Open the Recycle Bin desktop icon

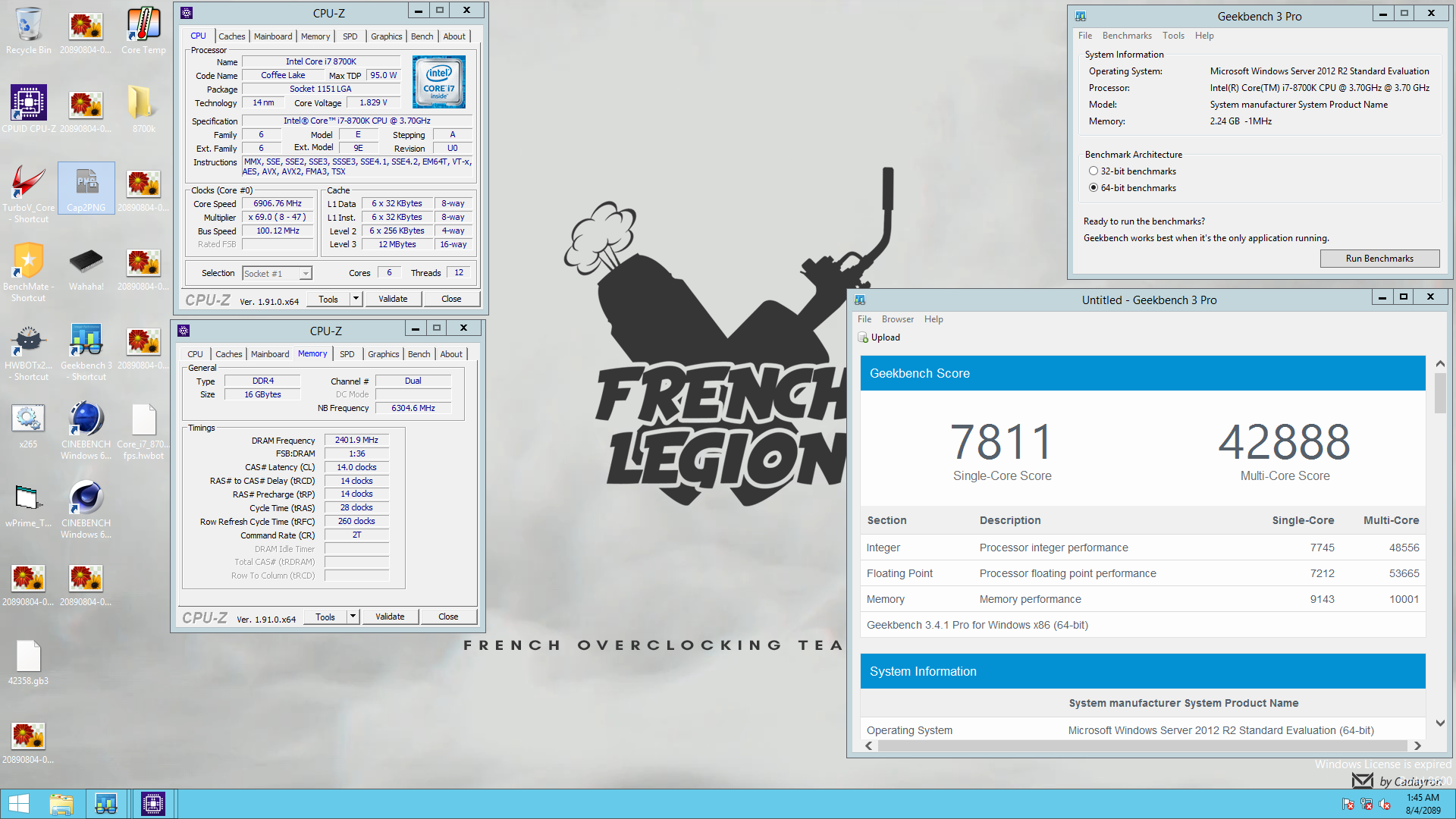(29, 30)
